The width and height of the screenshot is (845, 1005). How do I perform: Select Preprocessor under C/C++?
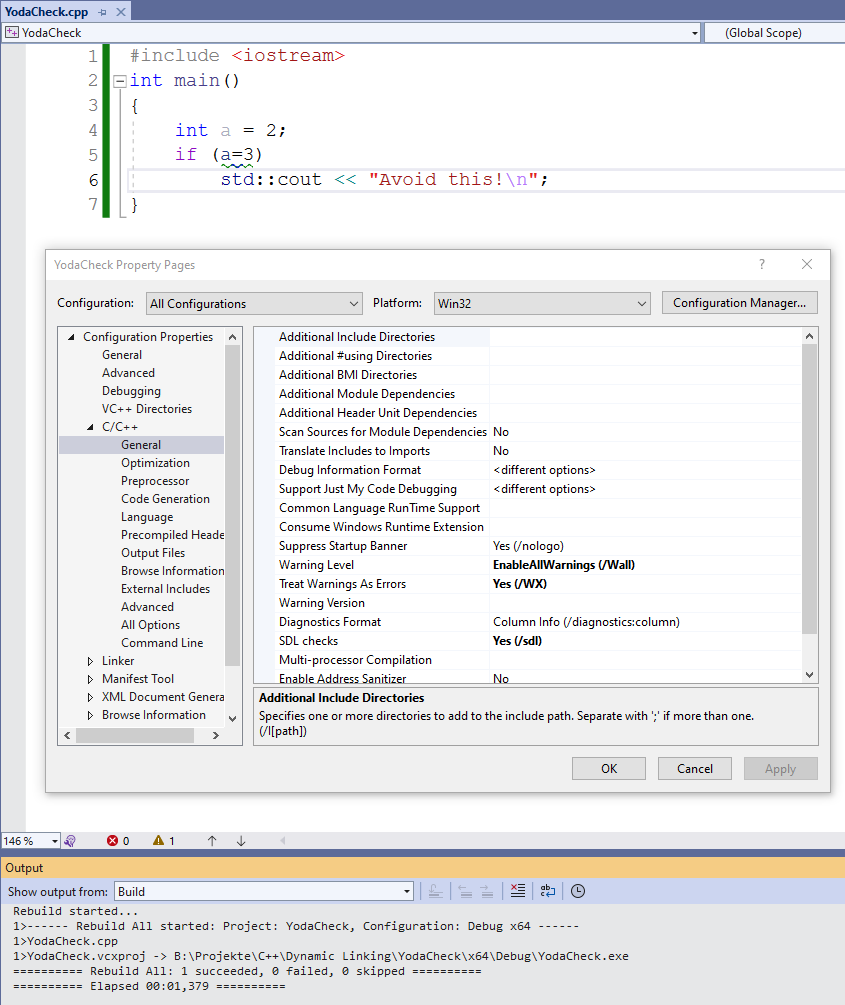(155, 481)
